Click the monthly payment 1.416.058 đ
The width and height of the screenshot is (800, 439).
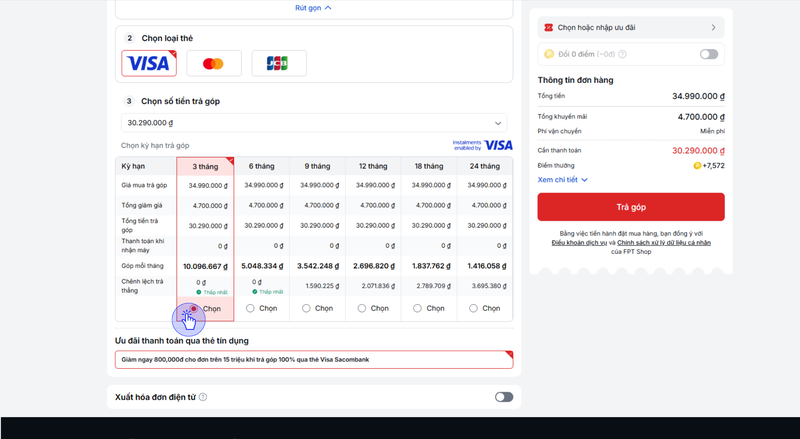(x=487, y=266)
